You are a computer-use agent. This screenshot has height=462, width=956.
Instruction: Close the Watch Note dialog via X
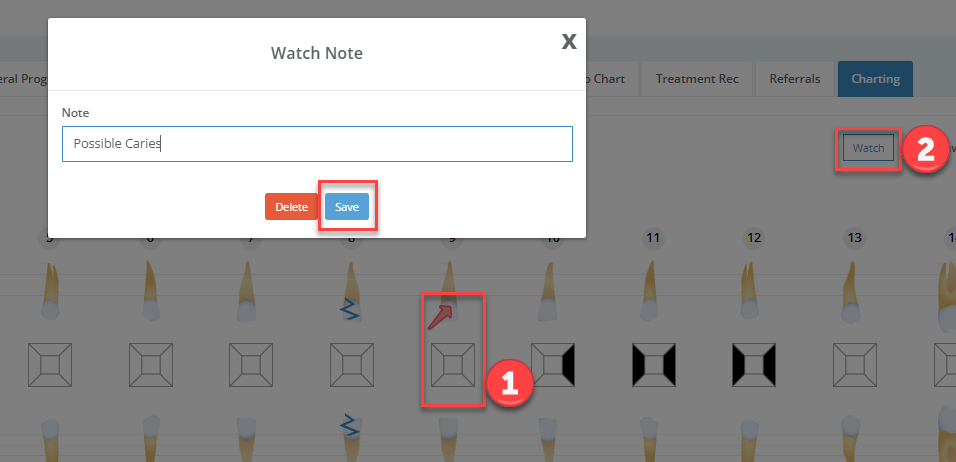pos(569,41)
